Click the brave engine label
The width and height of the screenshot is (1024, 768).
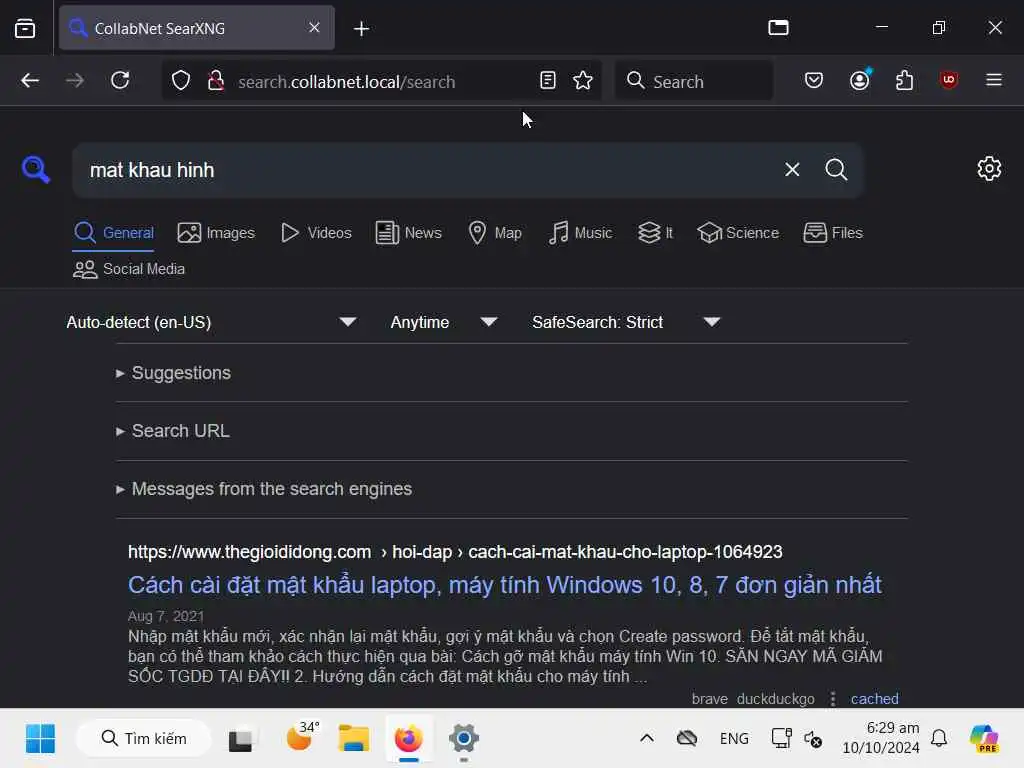click(x=710, y=699)
